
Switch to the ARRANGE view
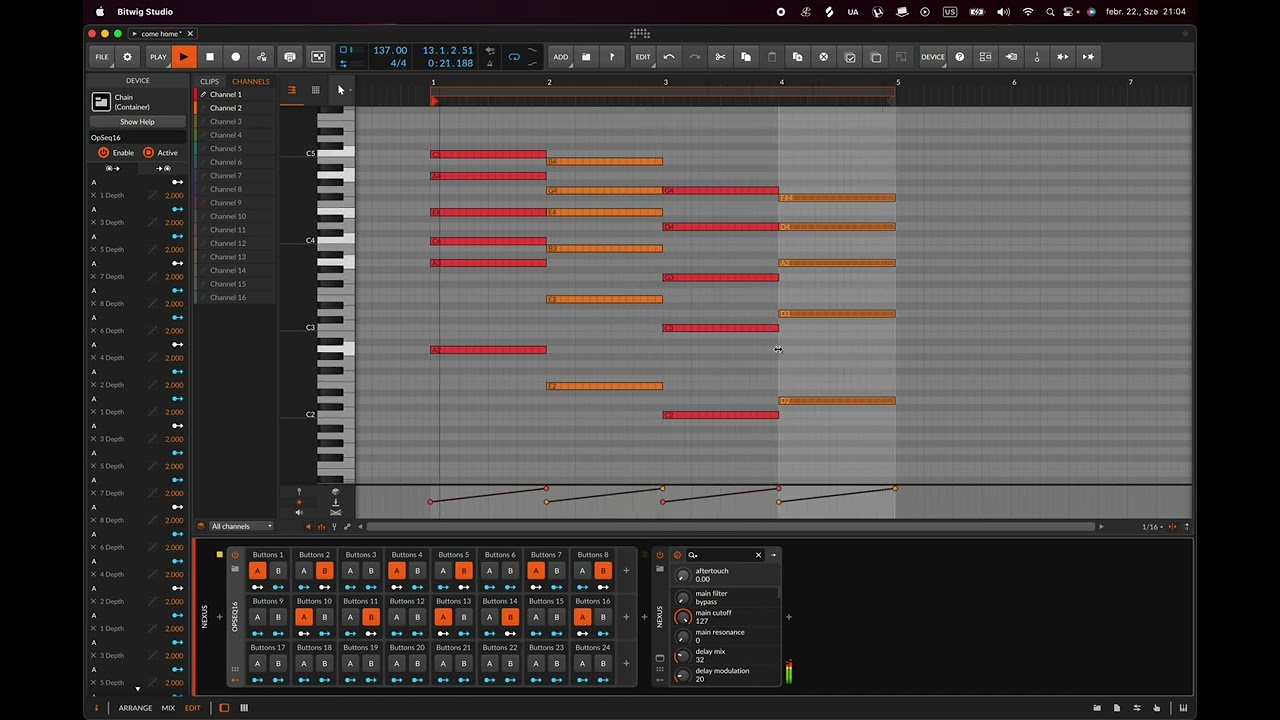tap(135, 708)
